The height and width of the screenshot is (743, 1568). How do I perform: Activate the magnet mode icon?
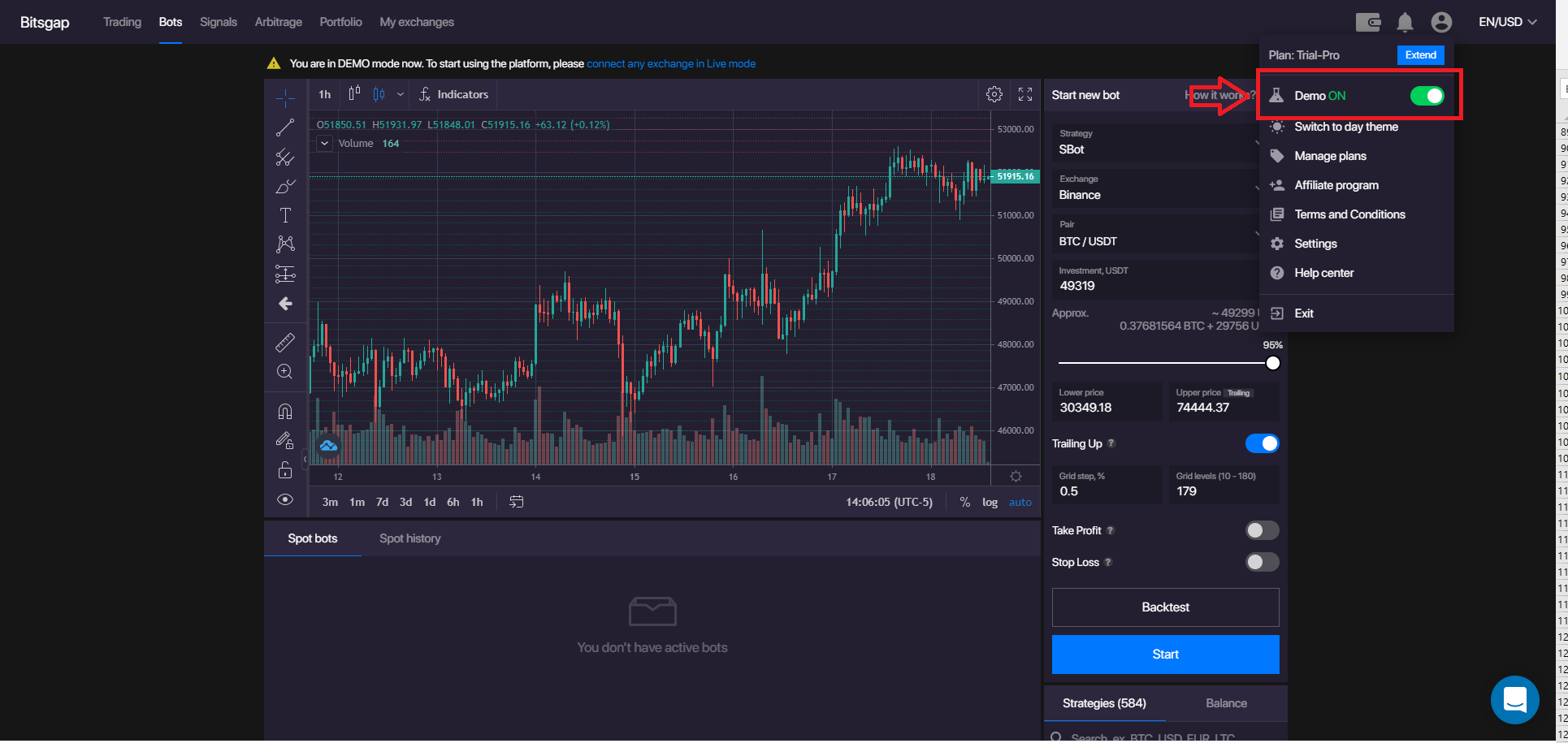point(285,411)
